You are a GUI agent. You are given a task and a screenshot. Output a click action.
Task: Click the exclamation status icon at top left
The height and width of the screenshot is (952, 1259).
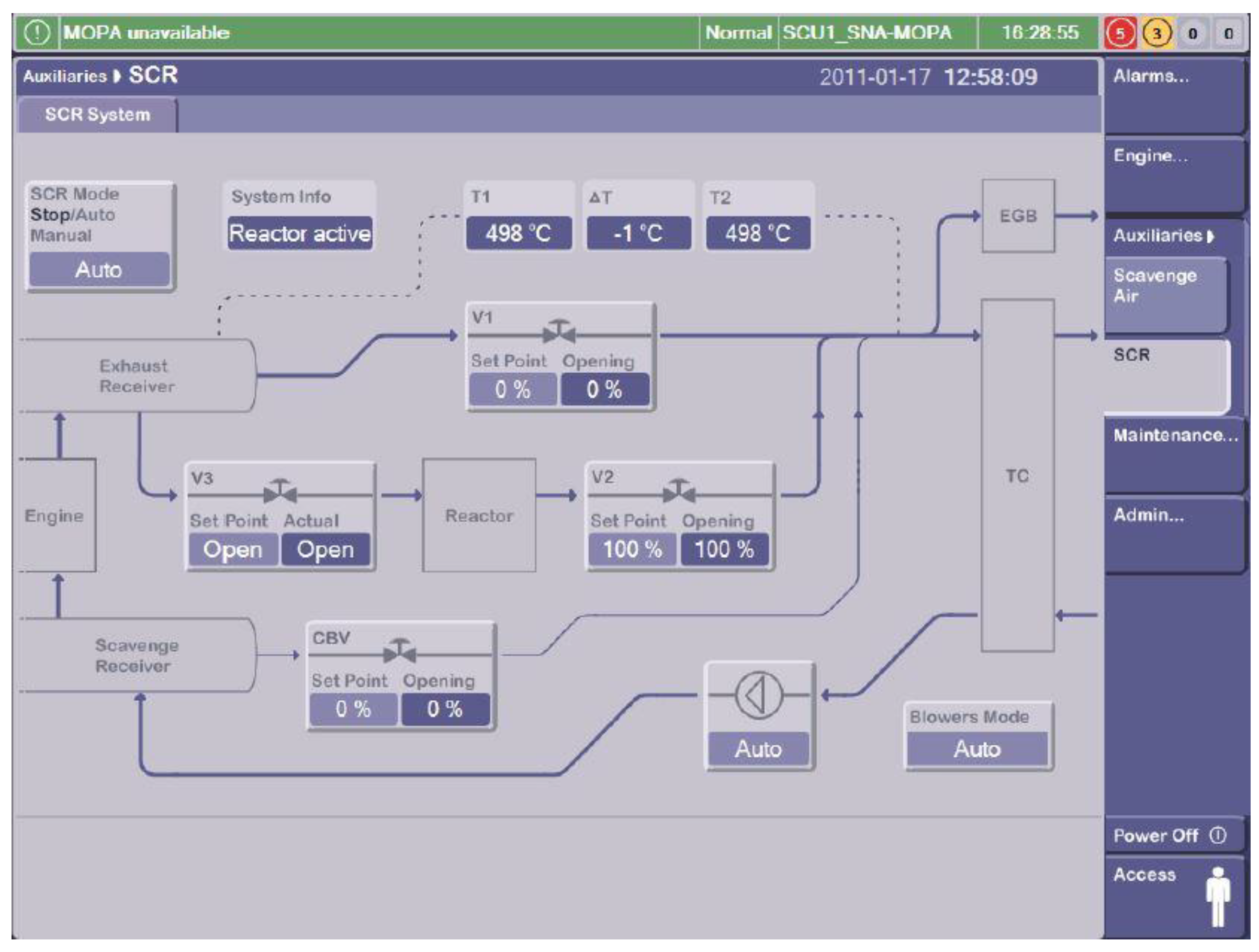coord(37,32)
